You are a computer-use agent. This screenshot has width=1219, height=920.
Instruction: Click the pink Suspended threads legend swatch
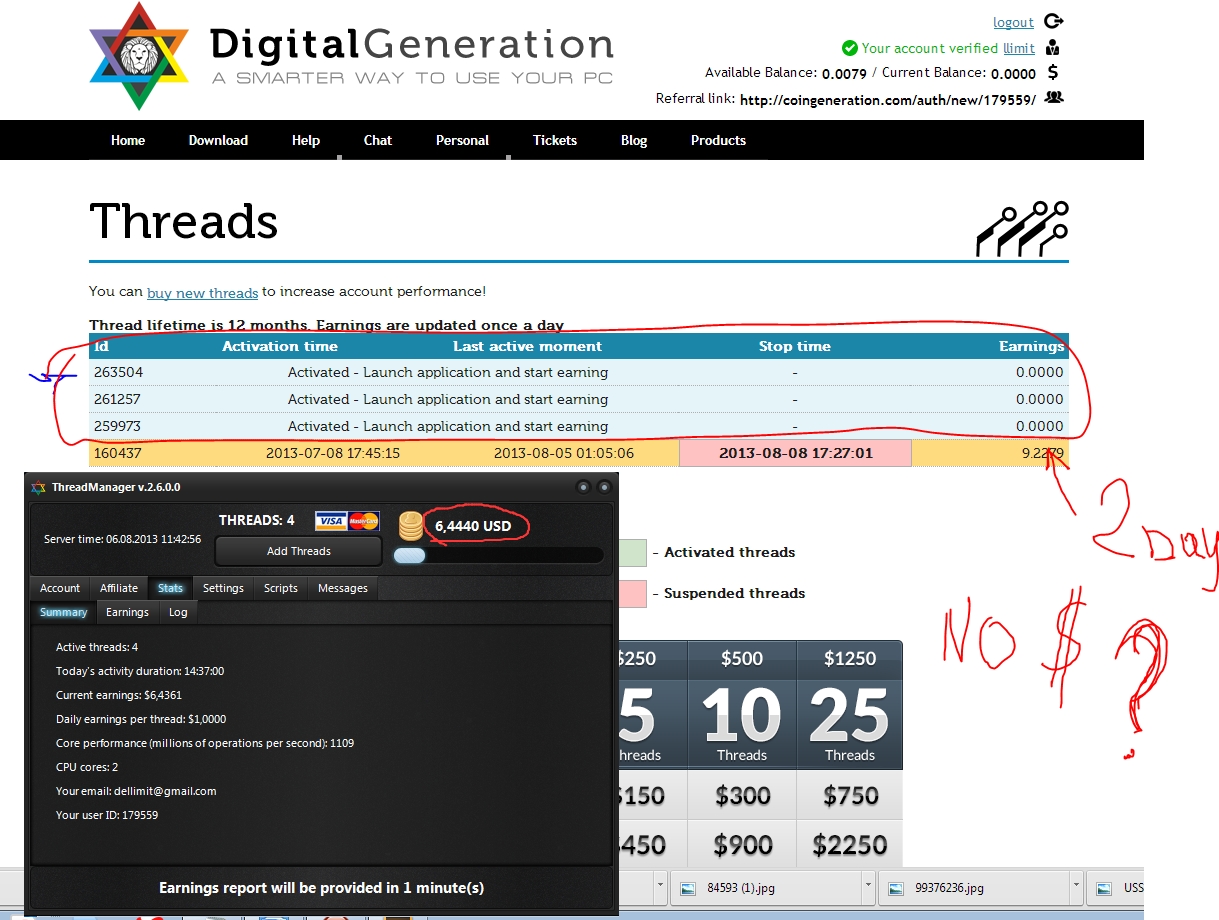click(633, 593)
